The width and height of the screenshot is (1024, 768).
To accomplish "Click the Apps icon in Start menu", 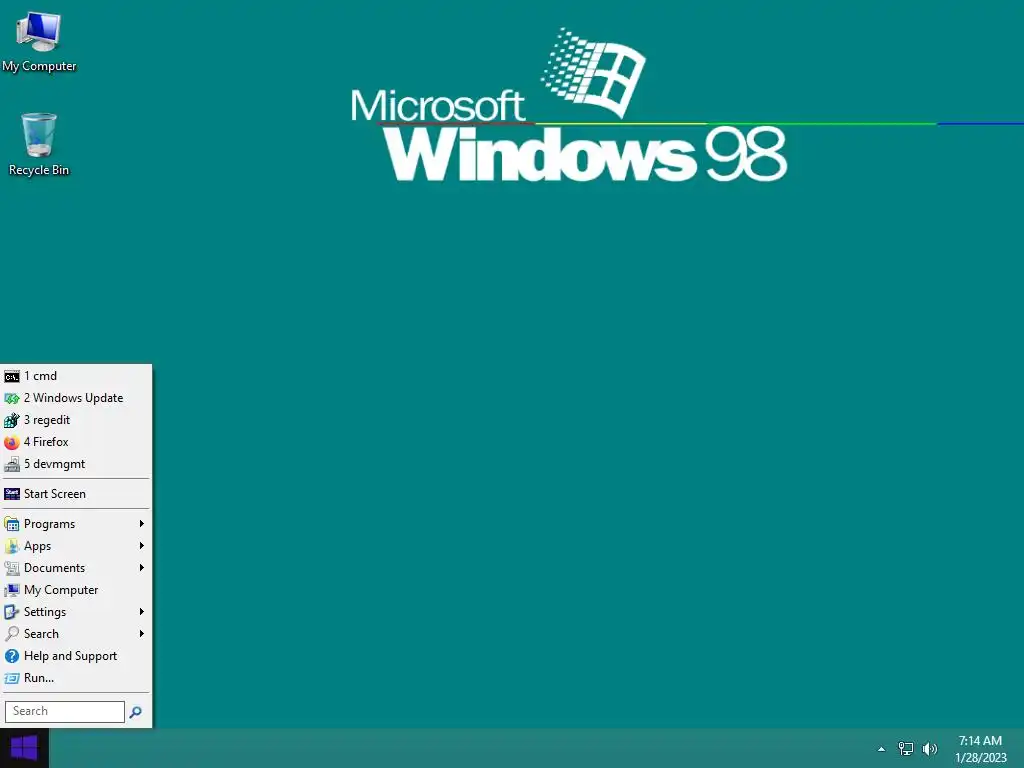I will (x=12, y=546).
